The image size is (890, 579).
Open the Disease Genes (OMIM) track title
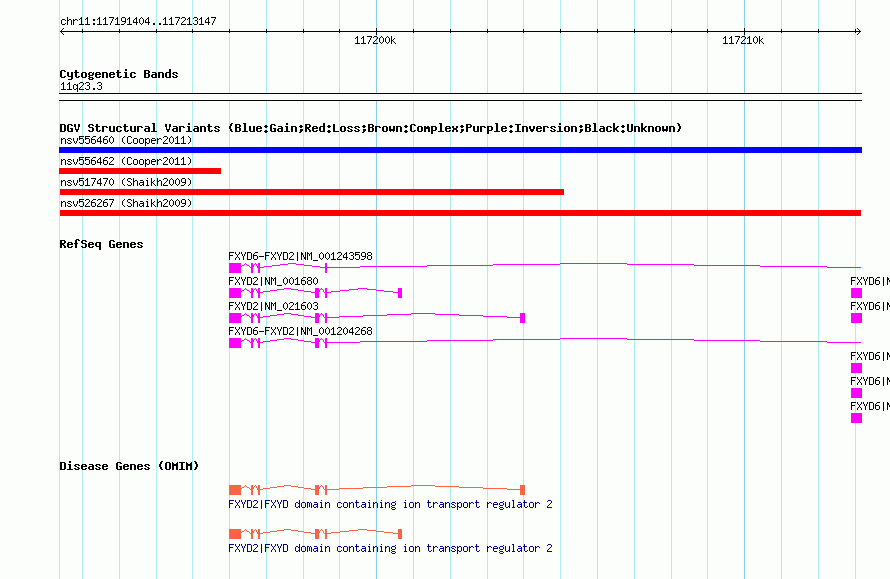pyautogui.click(x=129, y=466)
